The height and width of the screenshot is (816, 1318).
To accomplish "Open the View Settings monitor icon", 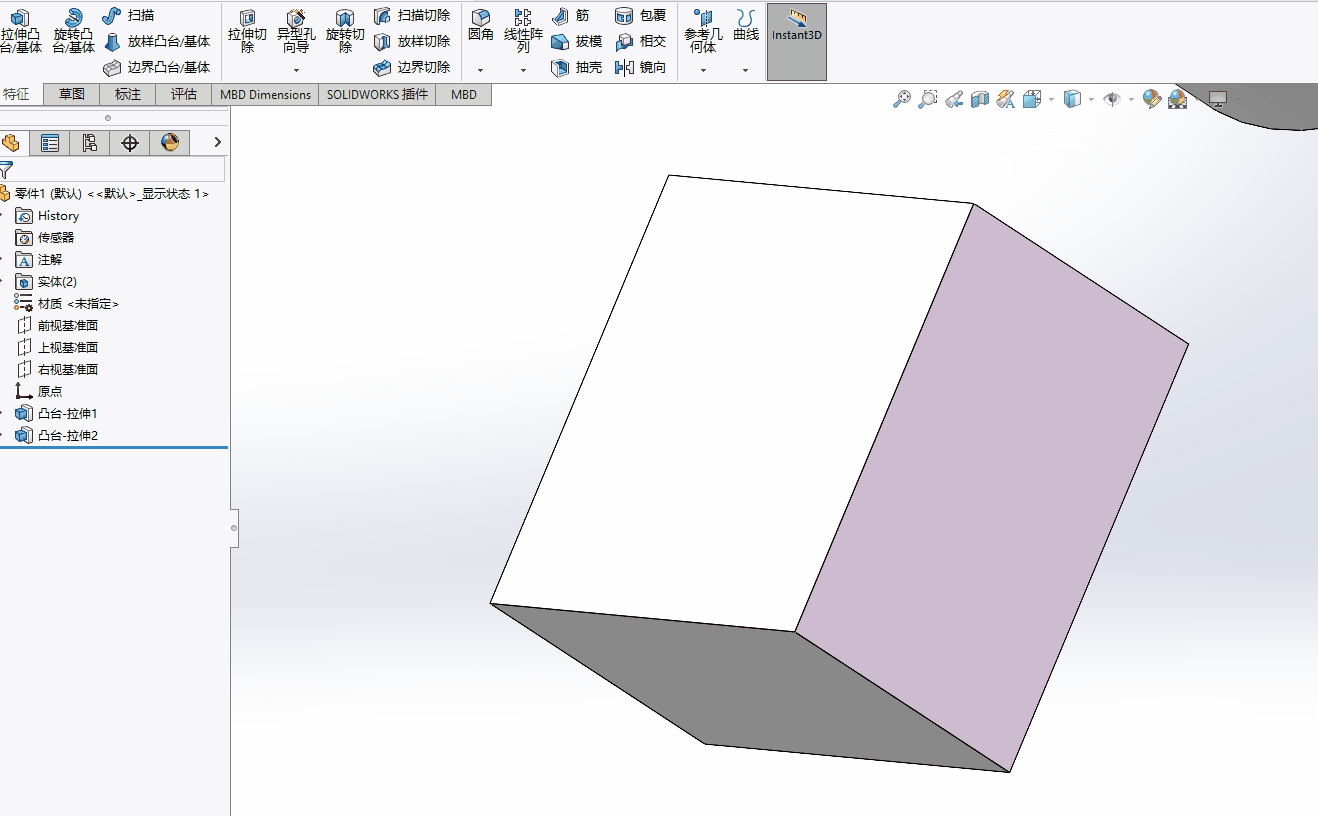I will [1217, 99].
